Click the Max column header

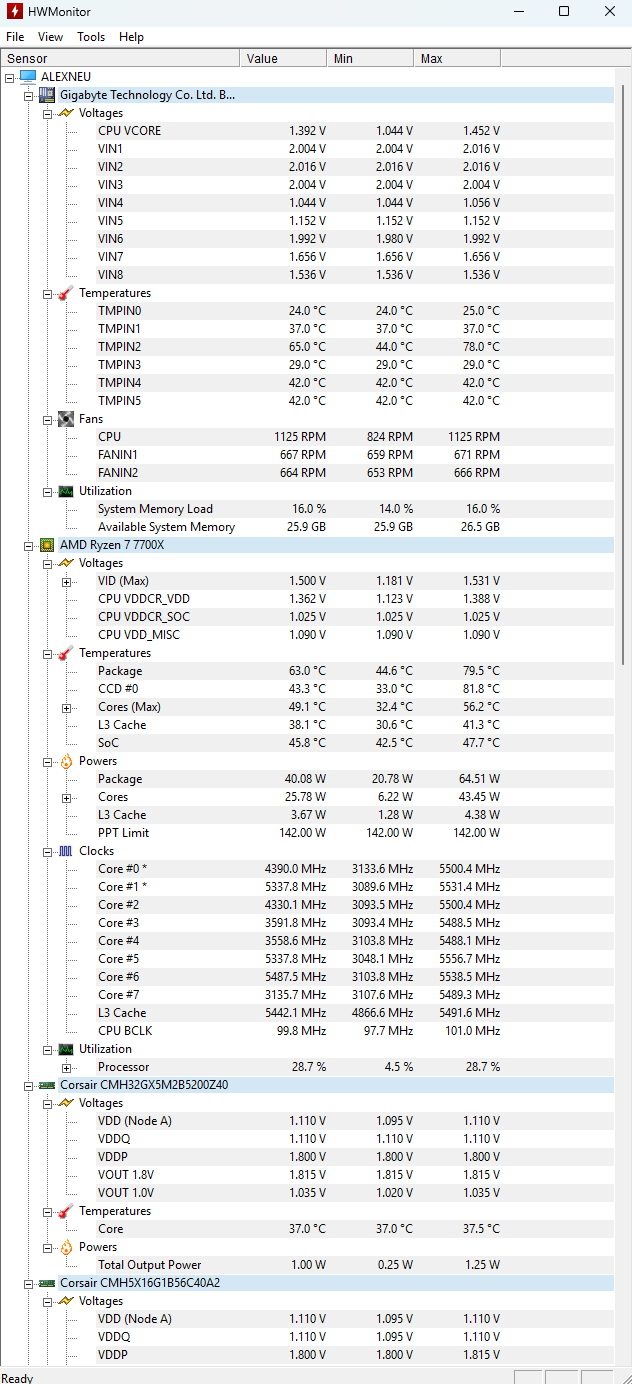[x=457, y=58]
